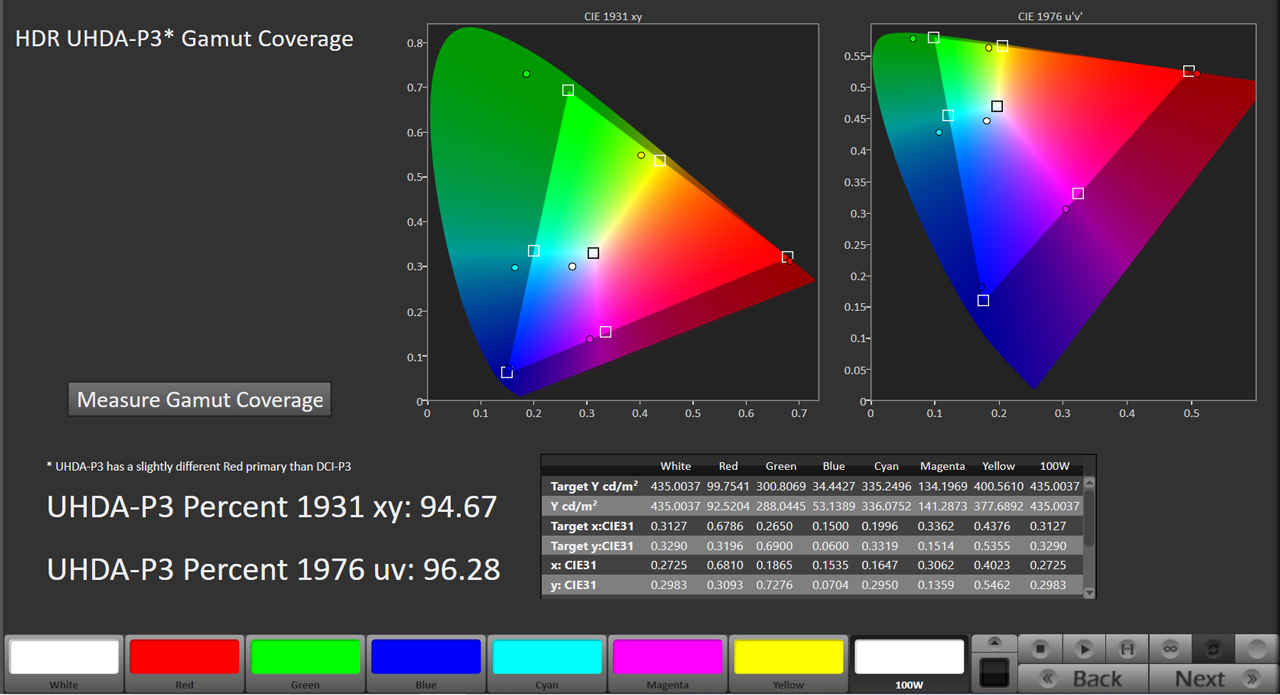Viewport: 1280px width, 695px height.
Task: Click the blank round icon above Next
Action: tap(1256, 648)
